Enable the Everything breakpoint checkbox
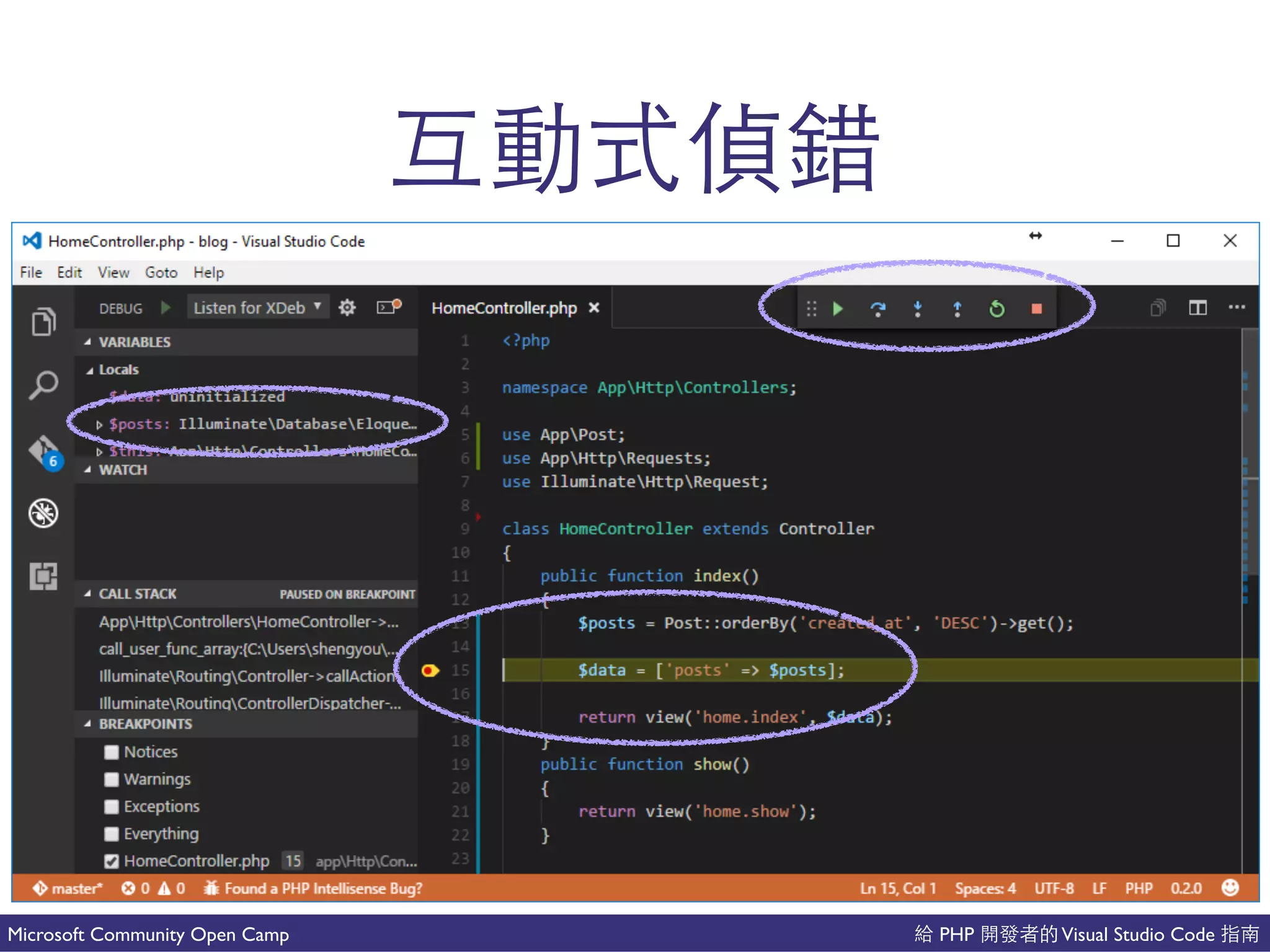Image resolution: width=1270 pixels, height=952 pixels. click(x=112, y=834)
